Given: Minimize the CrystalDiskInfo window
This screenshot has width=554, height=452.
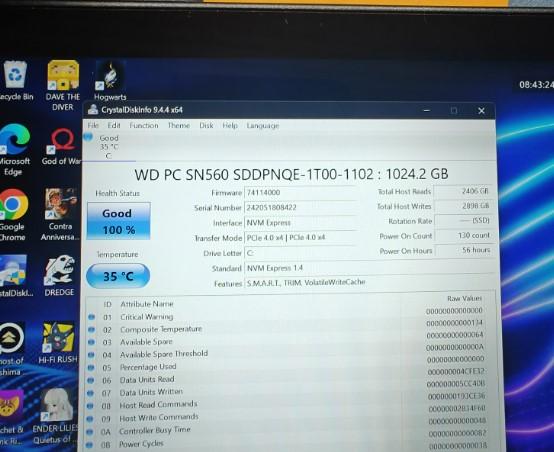Looking at the screenshot, I should [427, 111].
